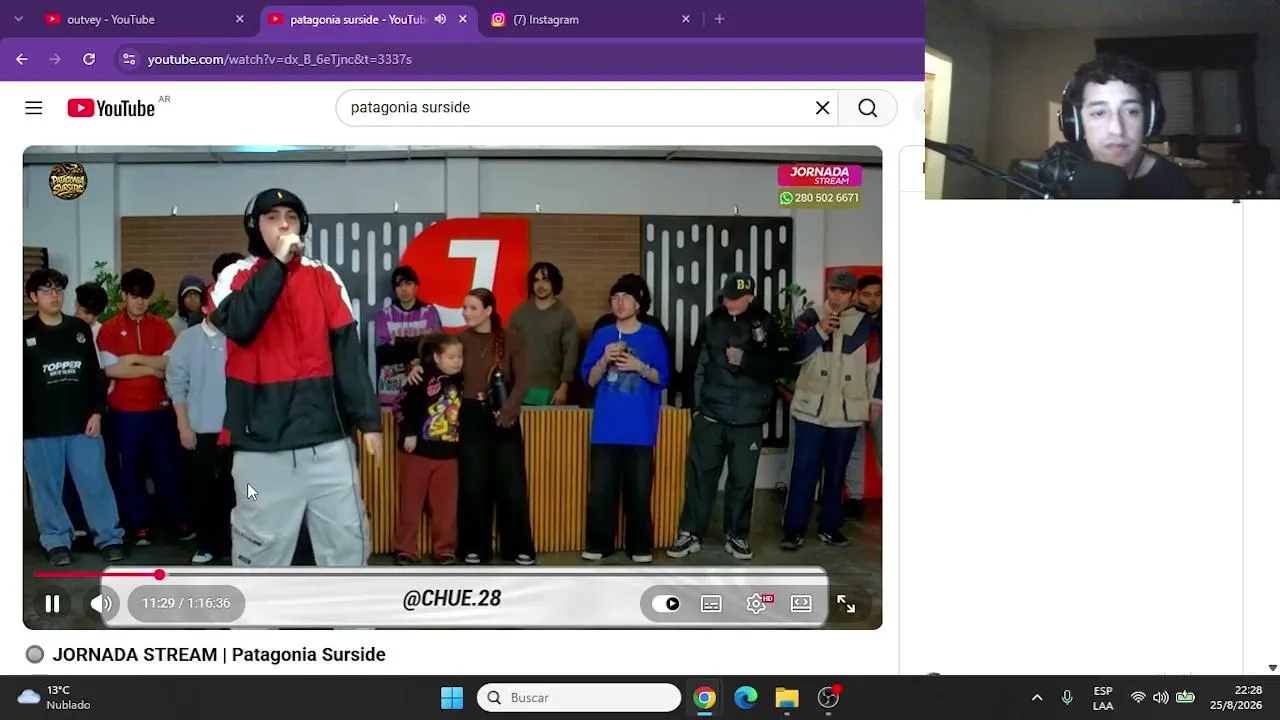Close the 'outvey - YouTube' tab
The width and height of the screenshot is (1280, 720).
[240, 19]
